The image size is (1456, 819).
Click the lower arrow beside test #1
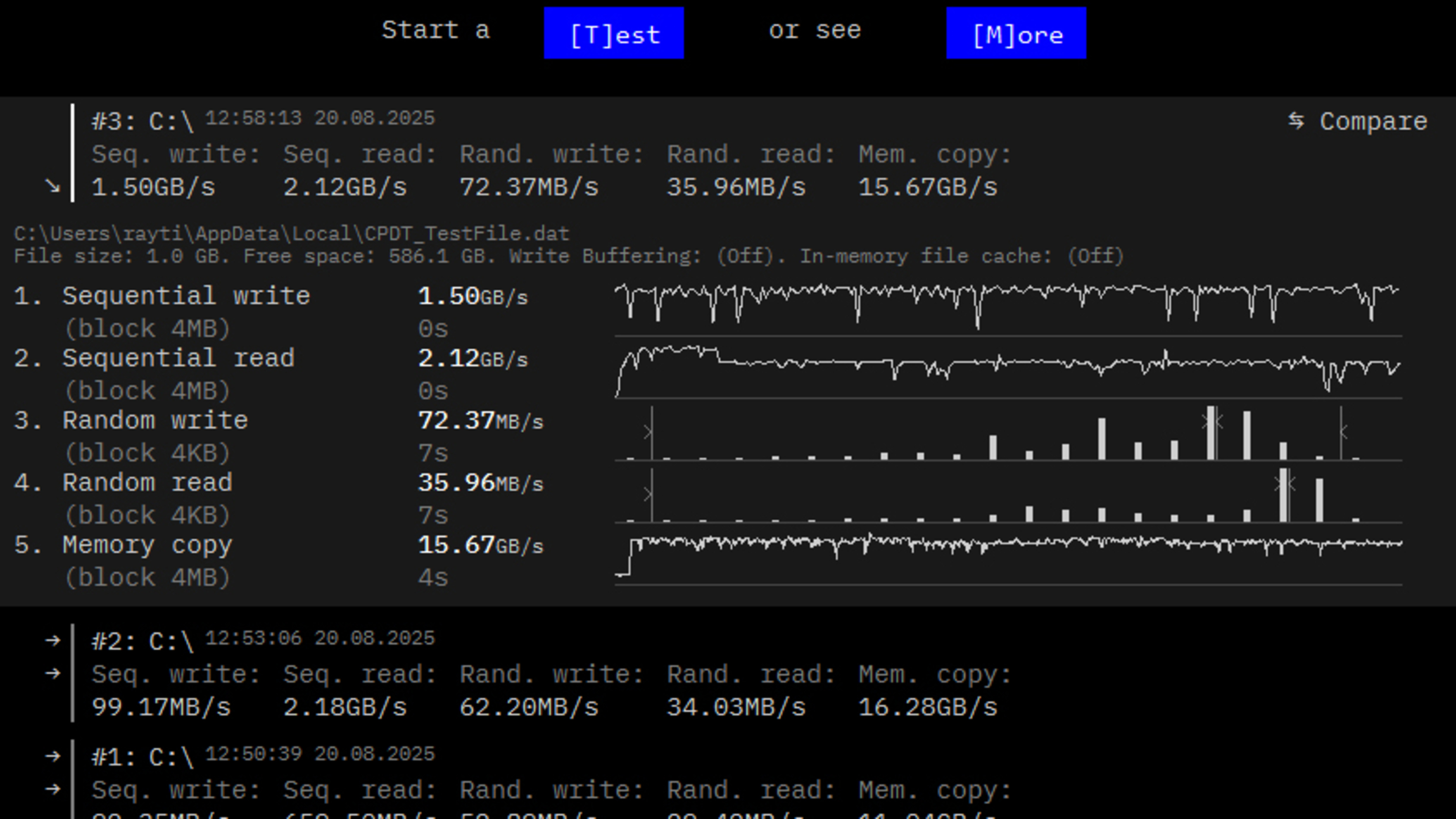[53, 788]
